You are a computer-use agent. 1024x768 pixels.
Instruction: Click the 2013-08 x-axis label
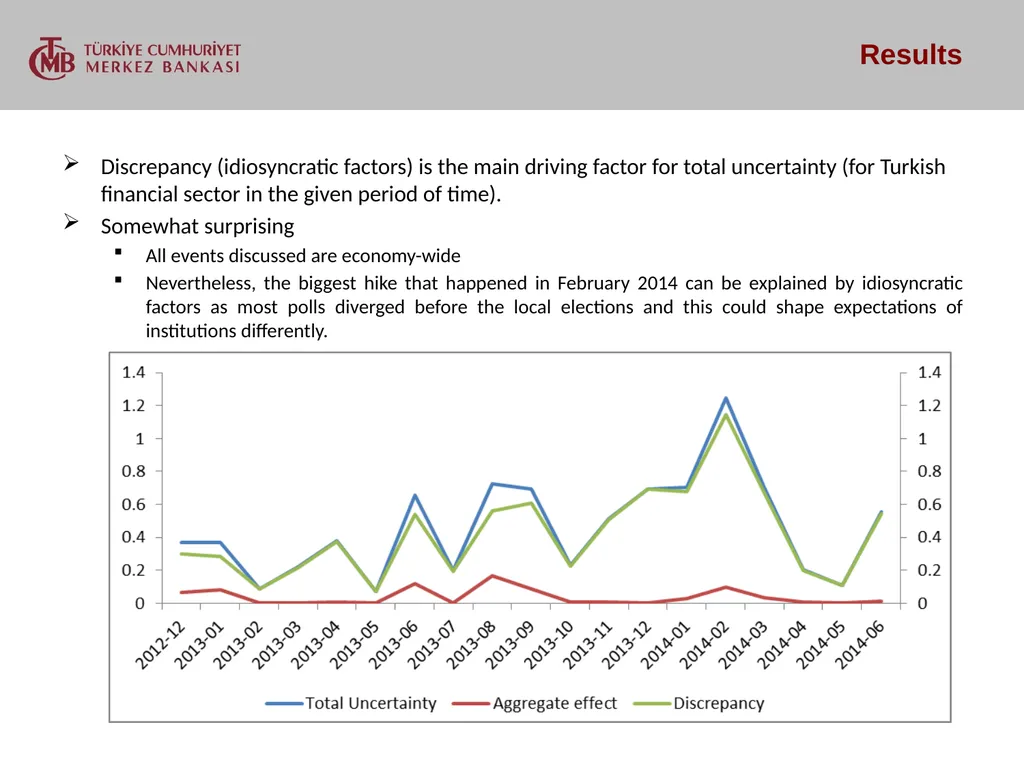tap(471, 645)
